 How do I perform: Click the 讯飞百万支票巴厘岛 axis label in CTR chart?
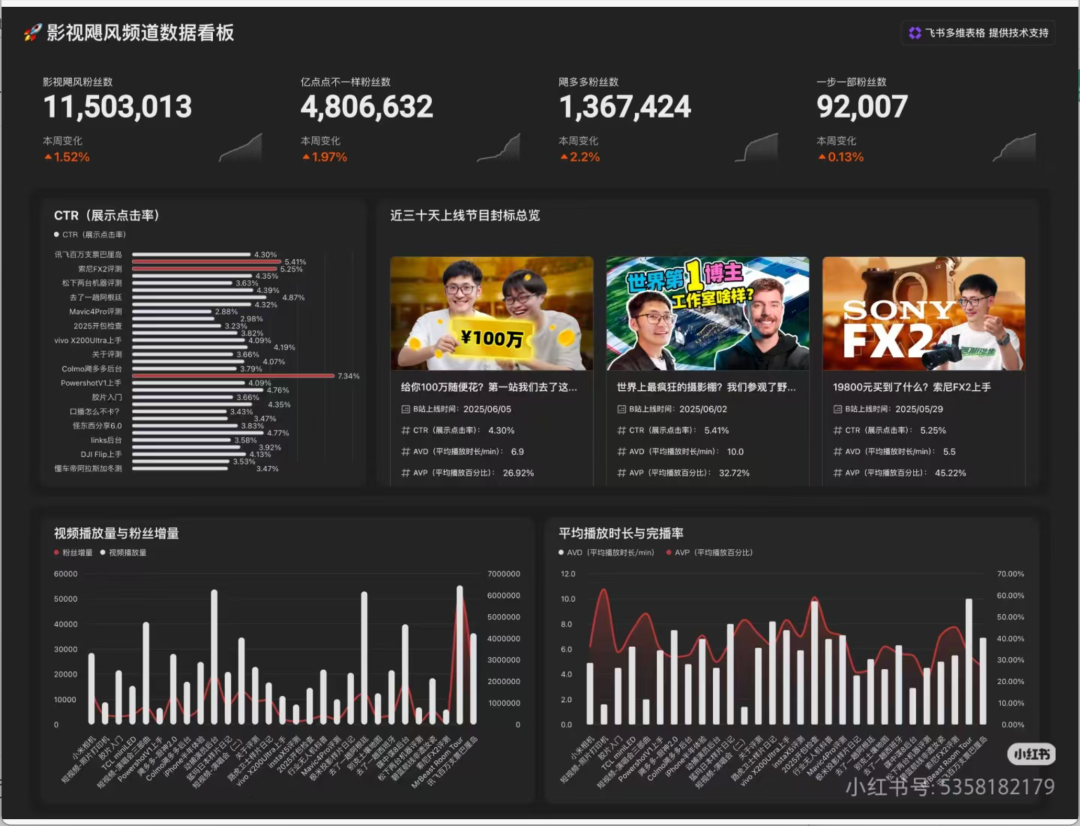pos(88,255)
